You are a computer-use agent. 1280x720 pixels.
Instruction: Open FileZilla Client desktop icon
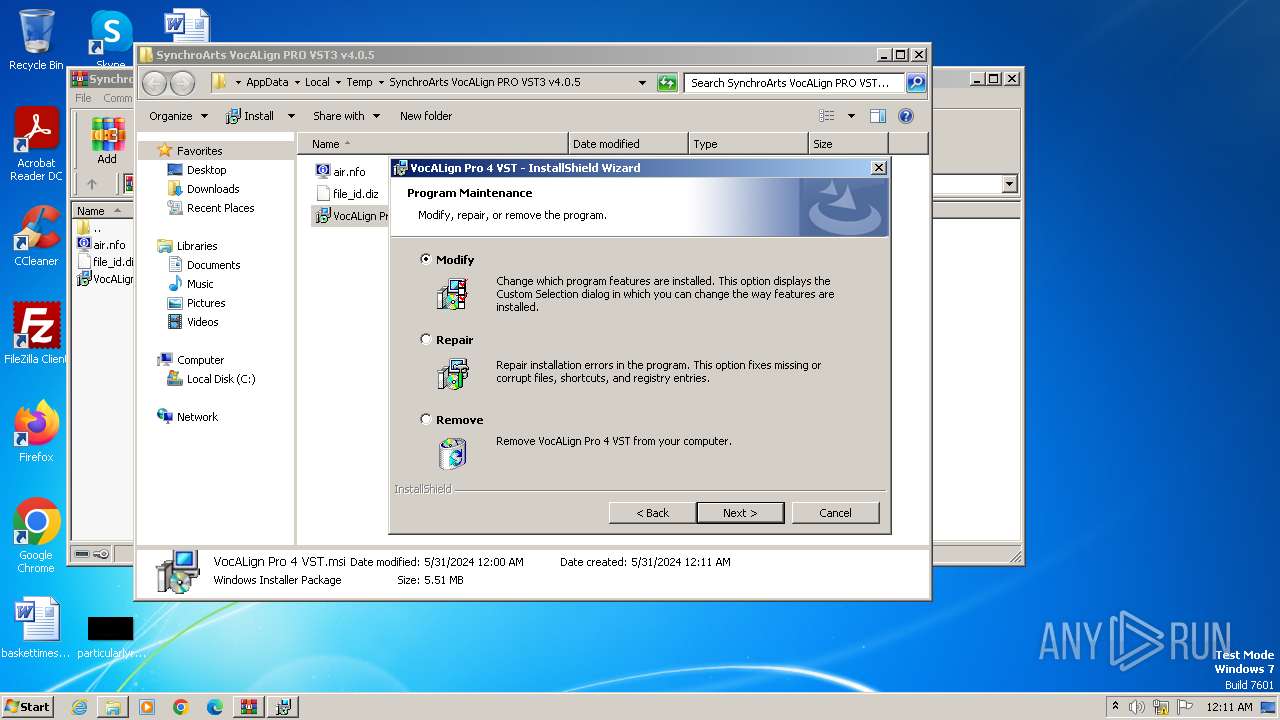36,334
